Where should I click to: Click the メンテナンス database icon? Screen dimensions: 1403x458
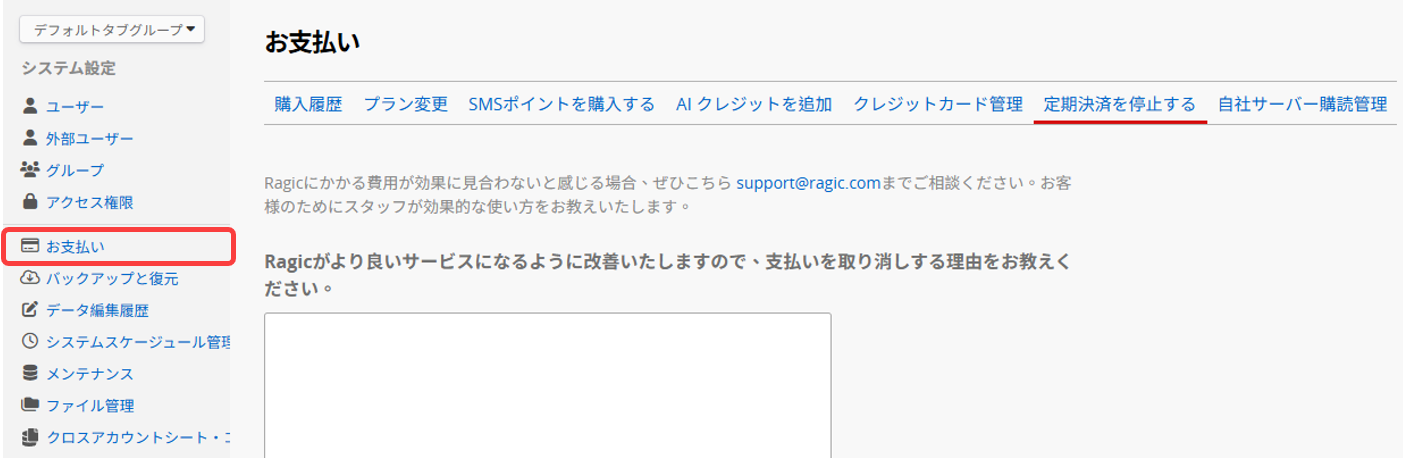[30, 374]
